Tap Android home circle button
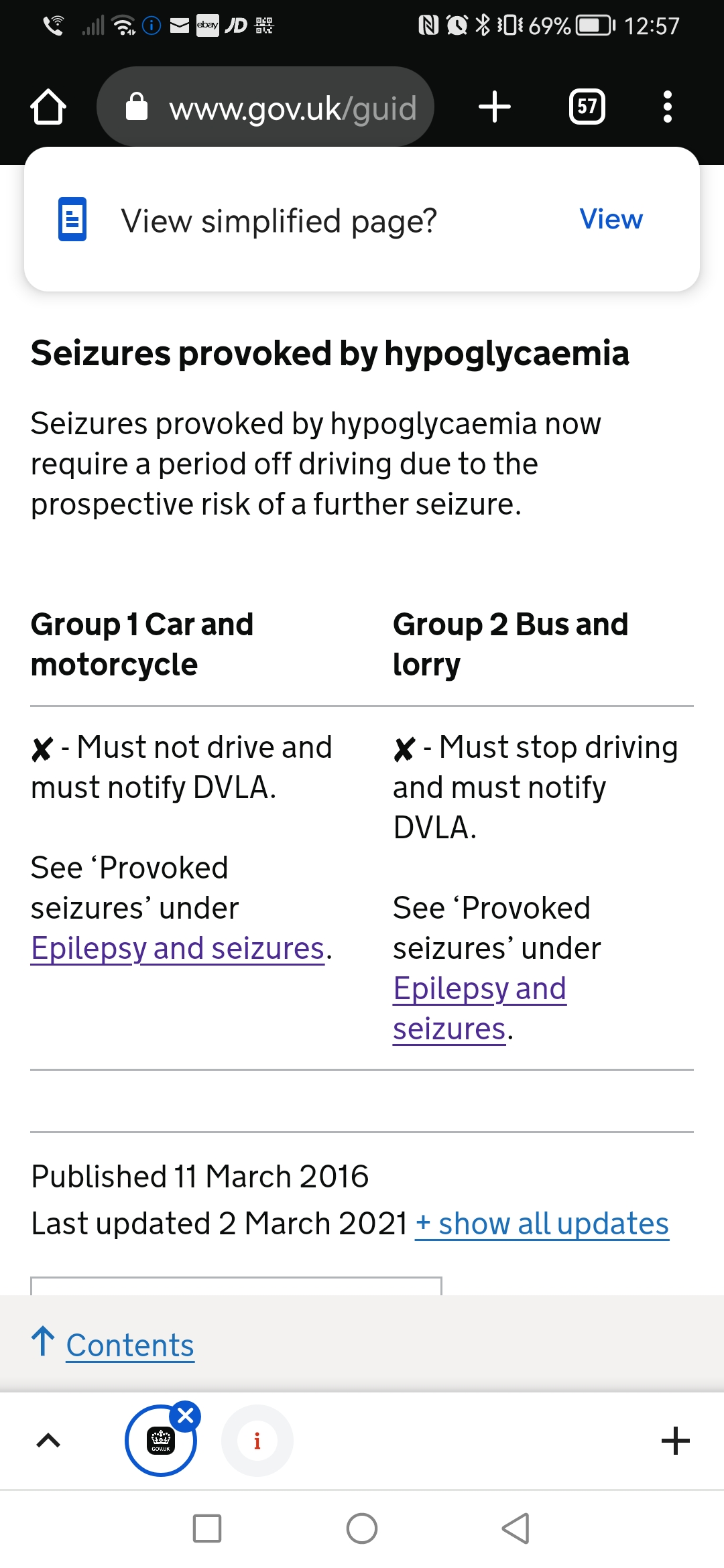Image resolution: width=724 pixels, height=1568 pixels. tap(362, 1528)
